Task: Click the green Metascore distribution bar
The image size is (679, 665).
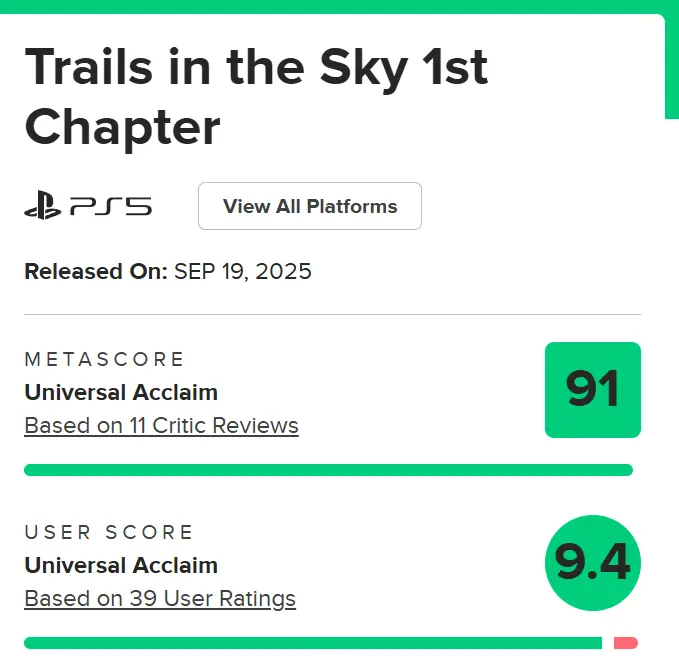Action: [x=328, y=470]
